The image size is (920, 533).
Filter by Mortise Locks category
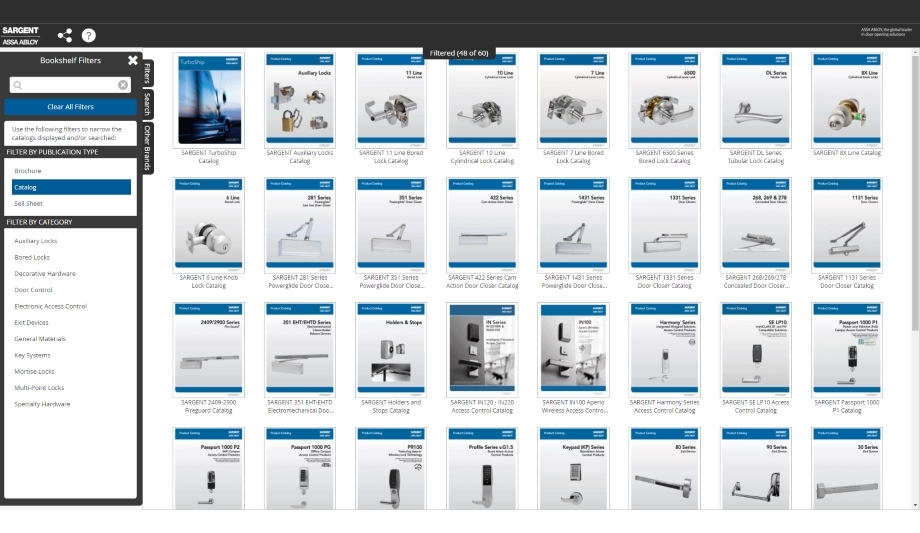[34, 372]
